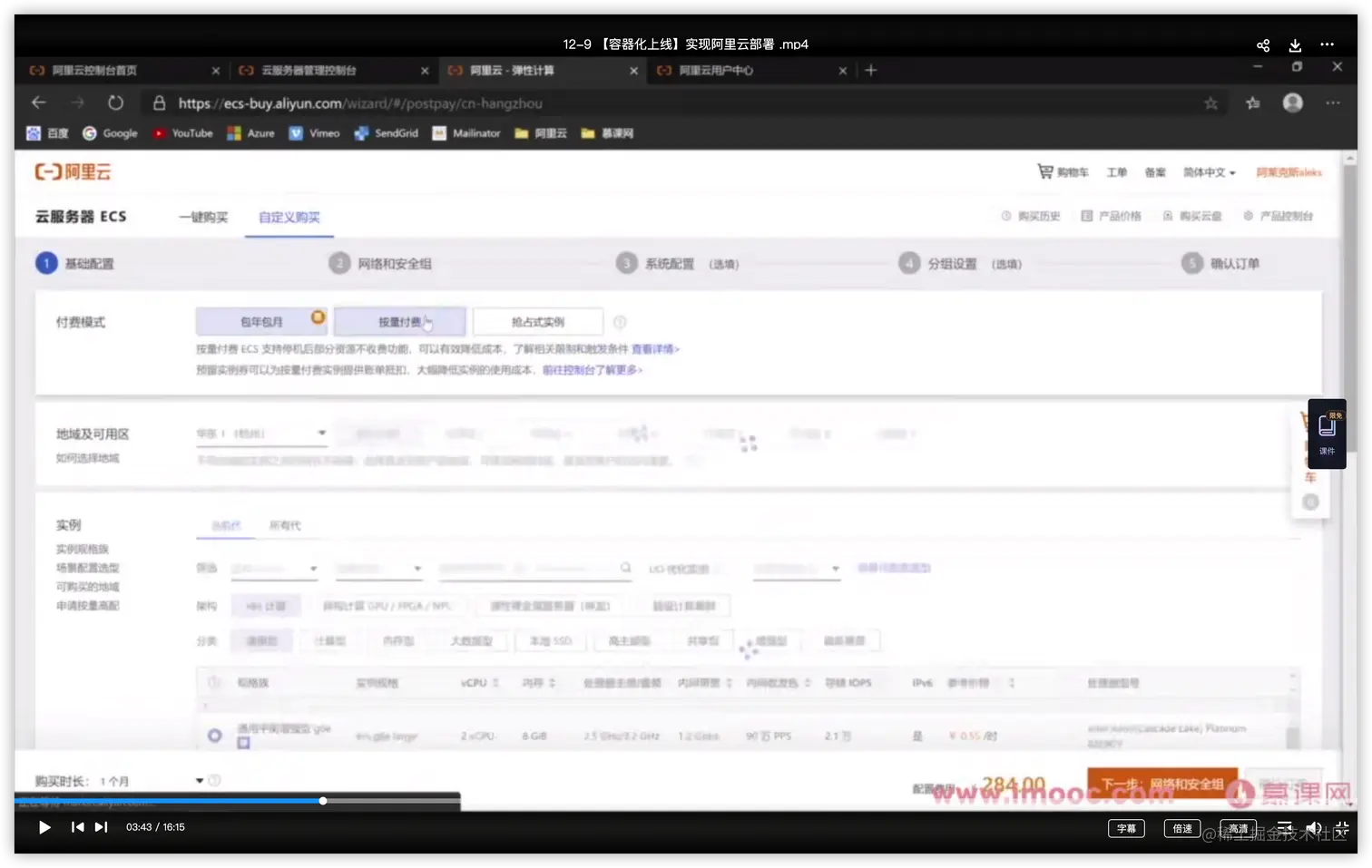Open the 百度 bookmark

[48, 133]
